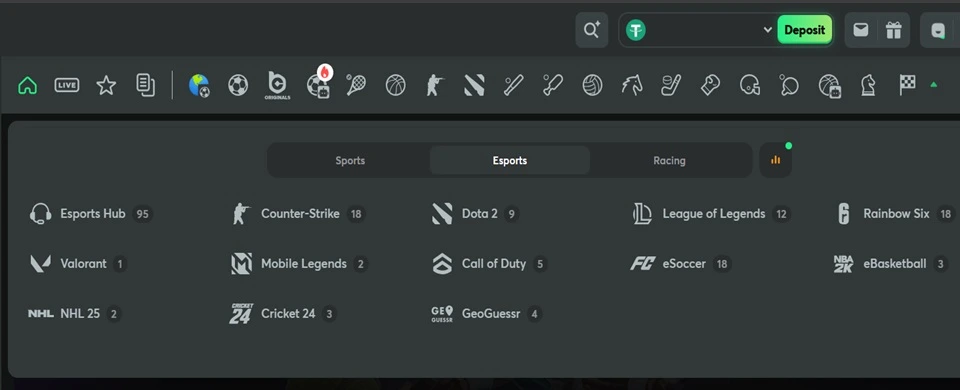Select the chess knight icon

click(x=868, y=85)
